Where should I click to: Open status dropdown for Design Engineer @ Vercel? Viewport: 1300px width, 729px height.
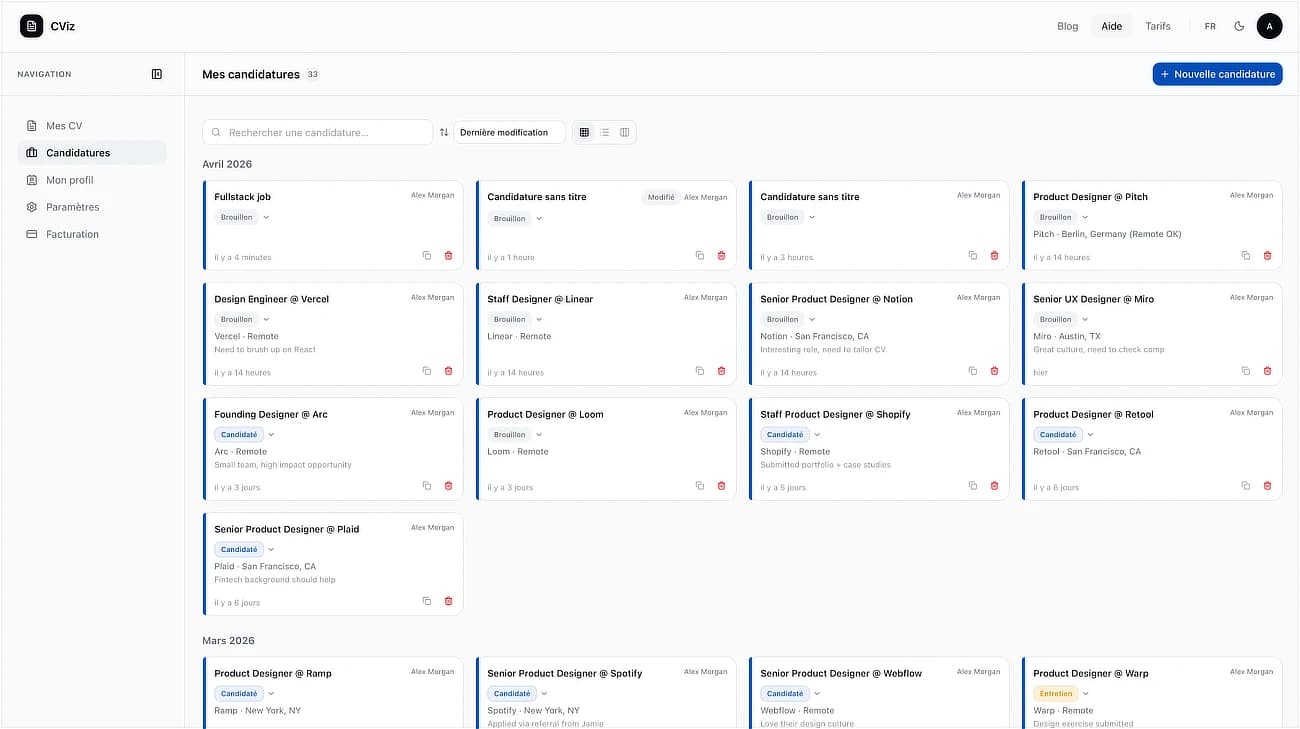coord(243,319)
